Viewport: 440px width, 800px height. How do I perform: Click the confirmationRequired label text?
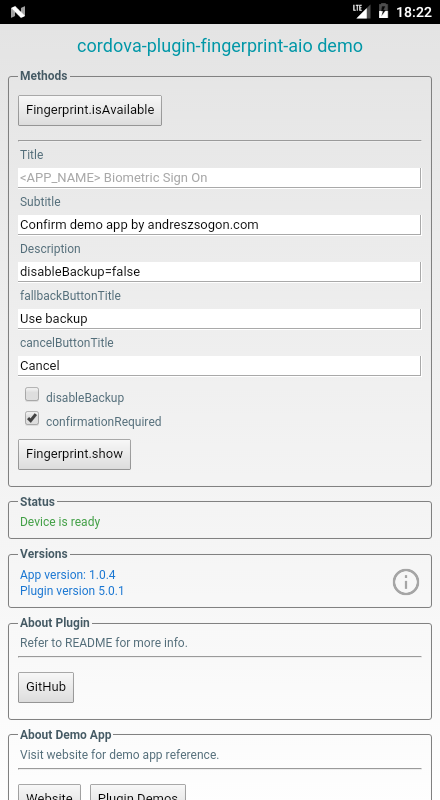(x=104, y=421)
